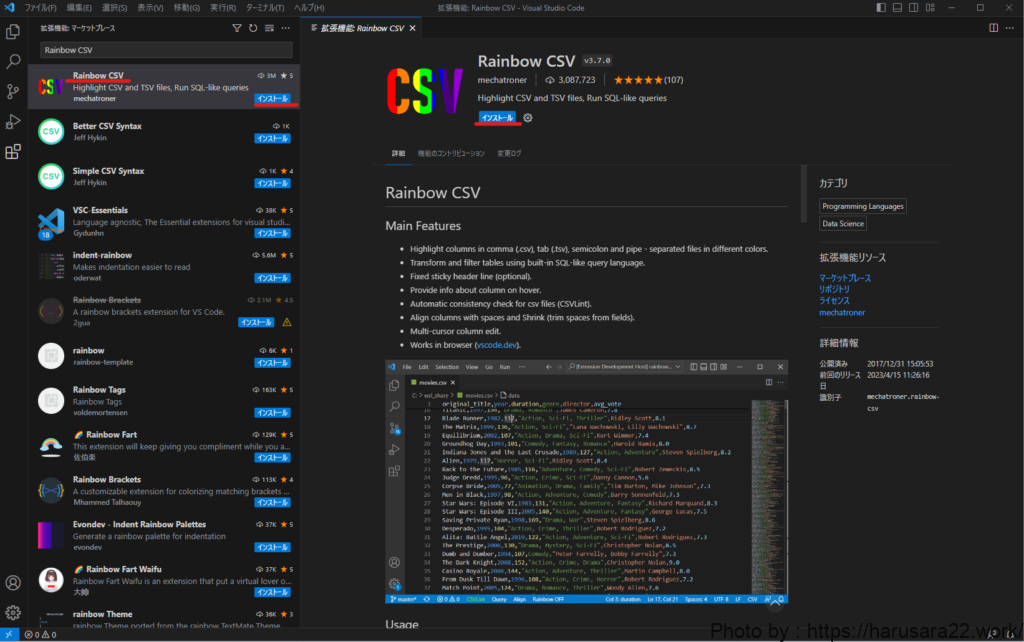This screenshot has height=642, width=1024.
Task: Open the Search view in activity bar
Action: coord(14,62)
